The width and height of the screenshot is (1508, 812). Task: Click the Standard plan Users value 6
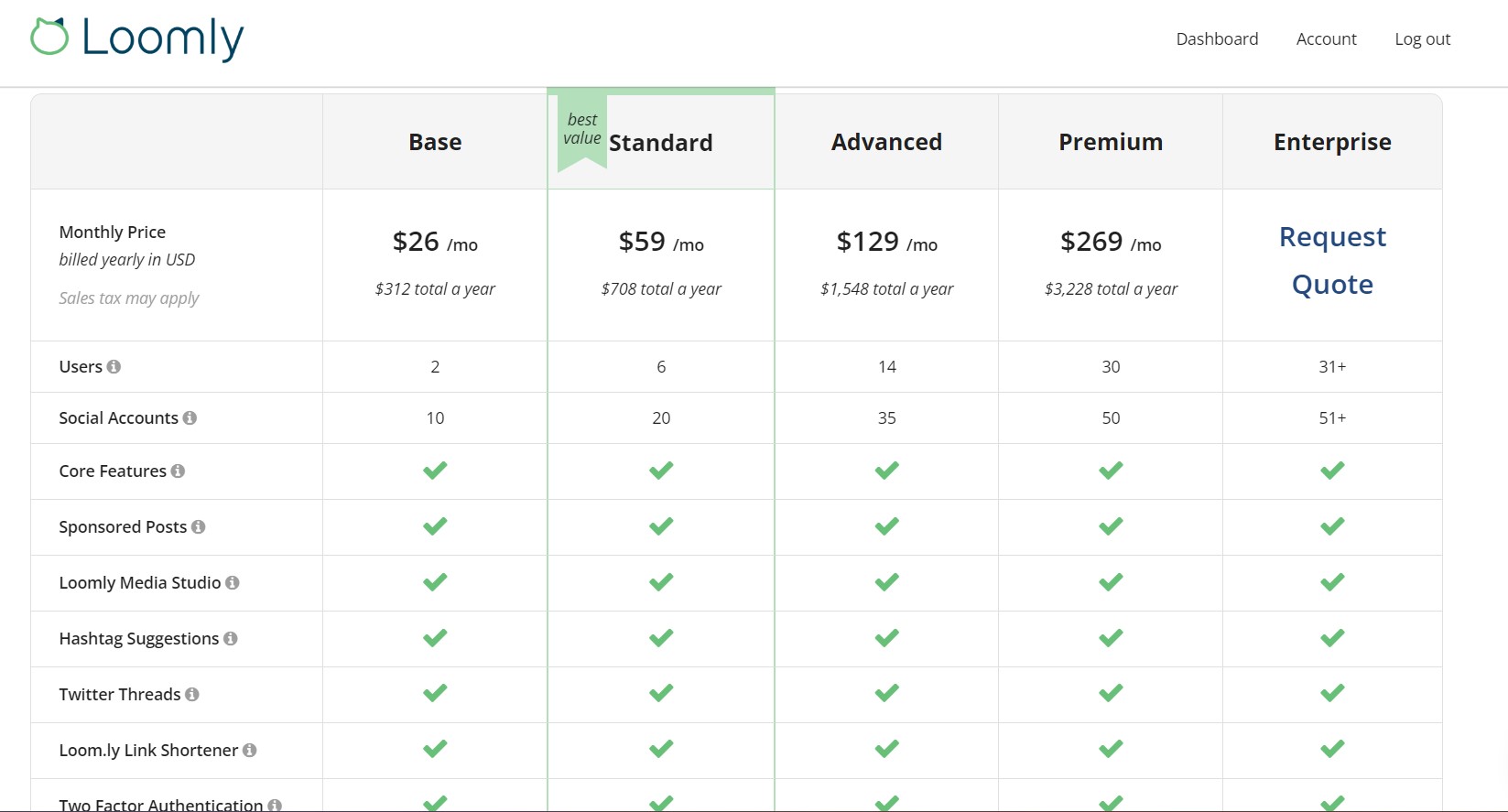(661, 366)
